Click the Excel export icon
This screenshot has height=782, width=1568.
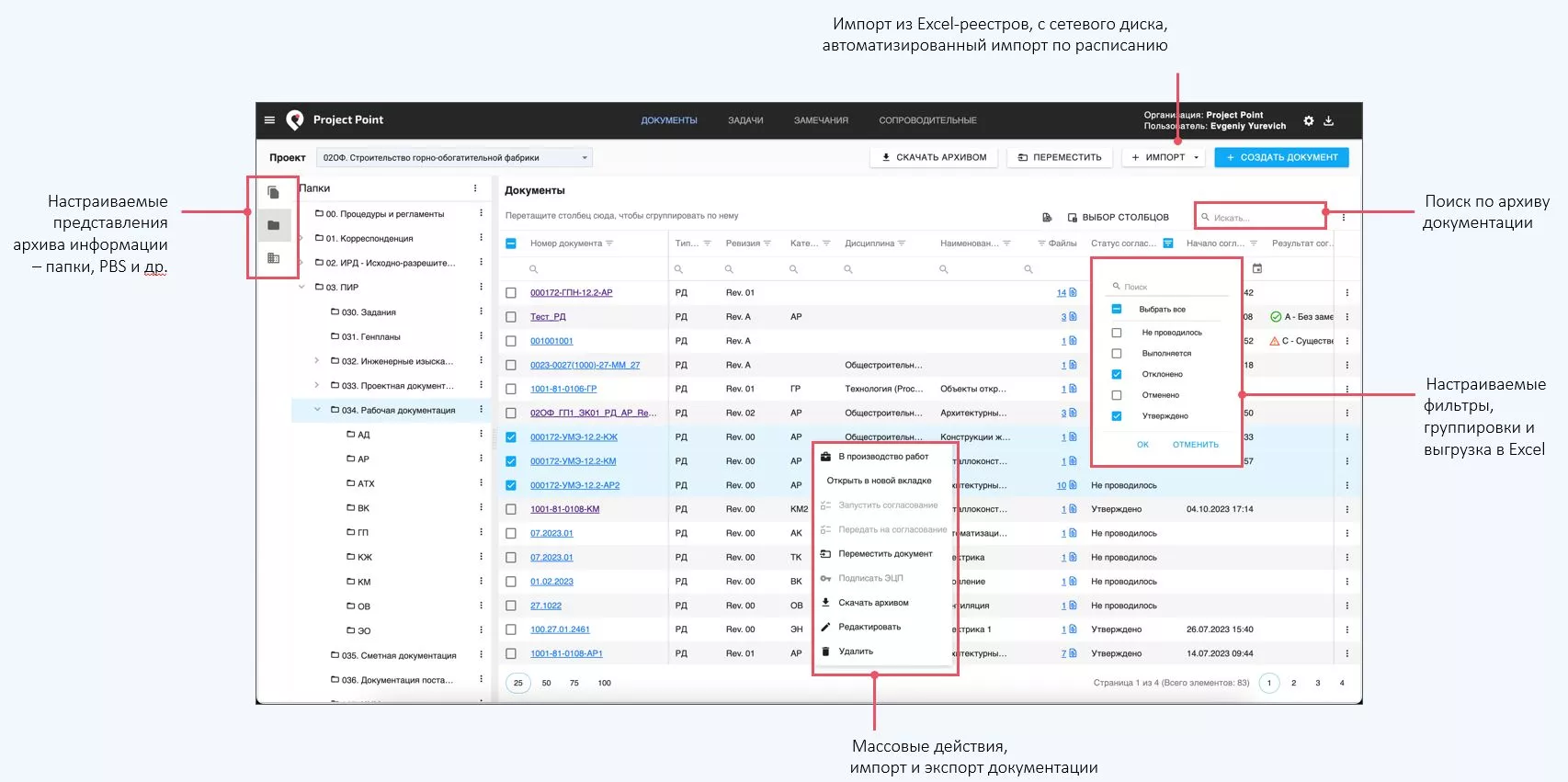[1047, 218]
